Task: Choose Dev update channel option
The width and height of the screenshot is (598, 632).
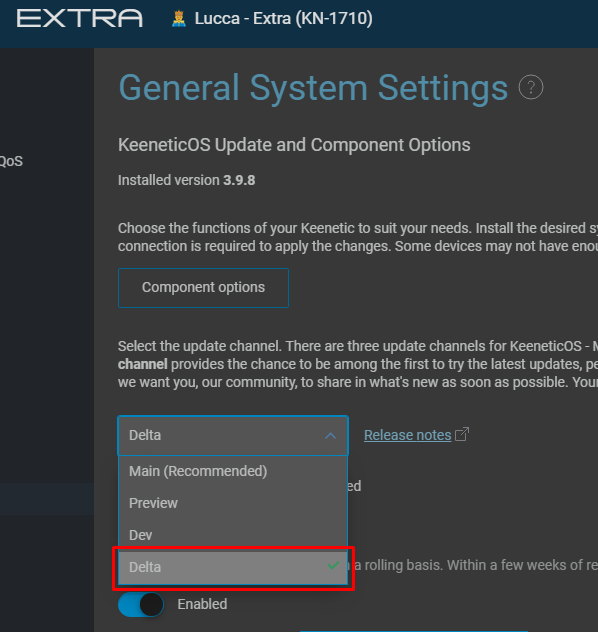Action: point(233,535)
